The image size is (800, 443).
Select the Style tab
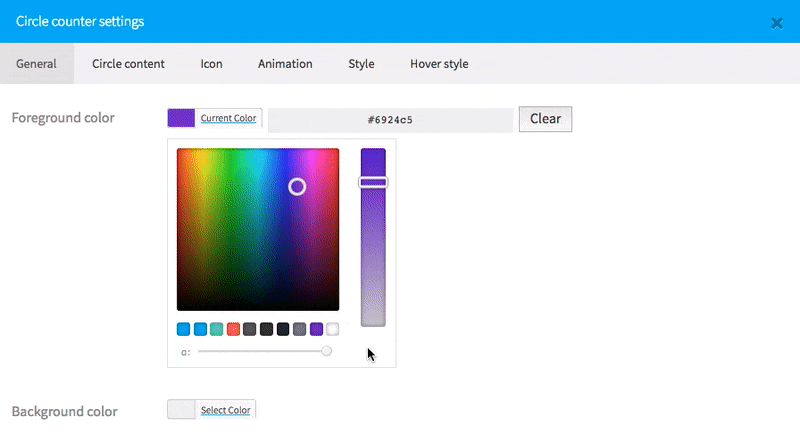tap(361, 64)
